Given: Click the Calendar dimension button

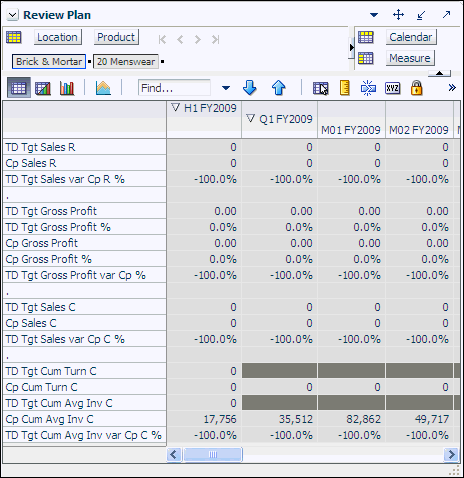Looking at the screenshot, I should coord(411,37).
